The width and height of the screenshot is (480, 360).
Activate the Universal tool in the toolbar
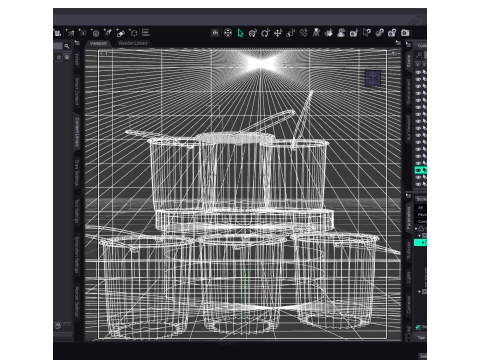point(253,33)
